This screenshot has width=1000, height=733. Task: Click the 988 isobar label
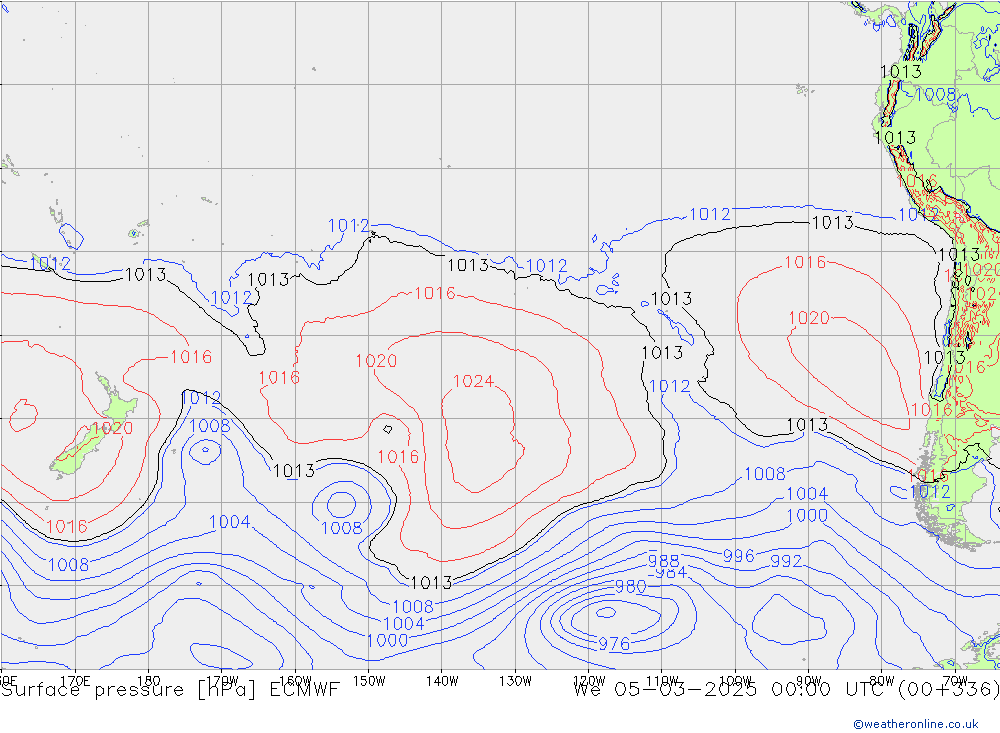(663, 561)
